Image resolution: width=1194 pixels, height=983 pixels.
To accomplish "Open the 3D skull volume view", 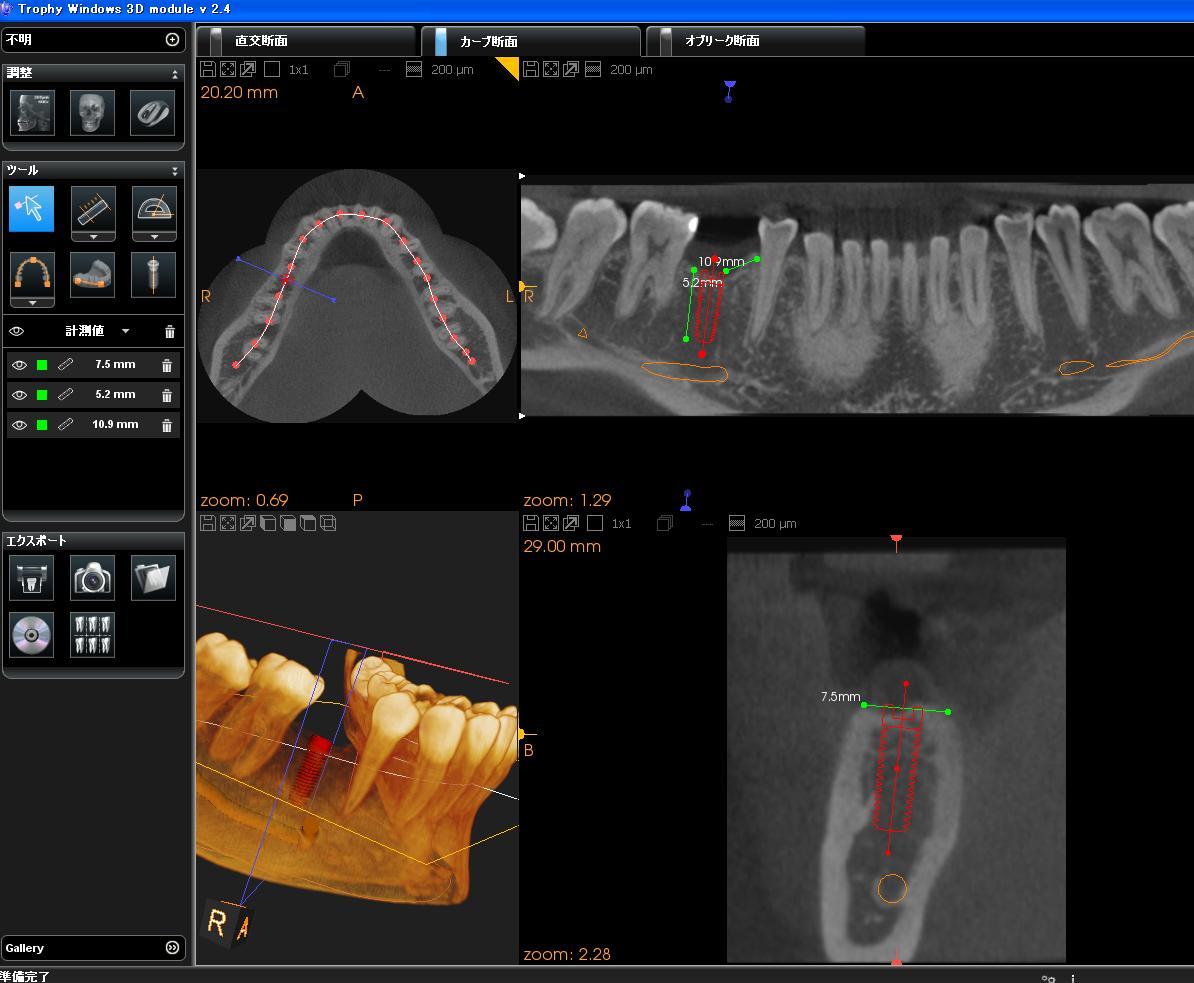I will 92,113.
